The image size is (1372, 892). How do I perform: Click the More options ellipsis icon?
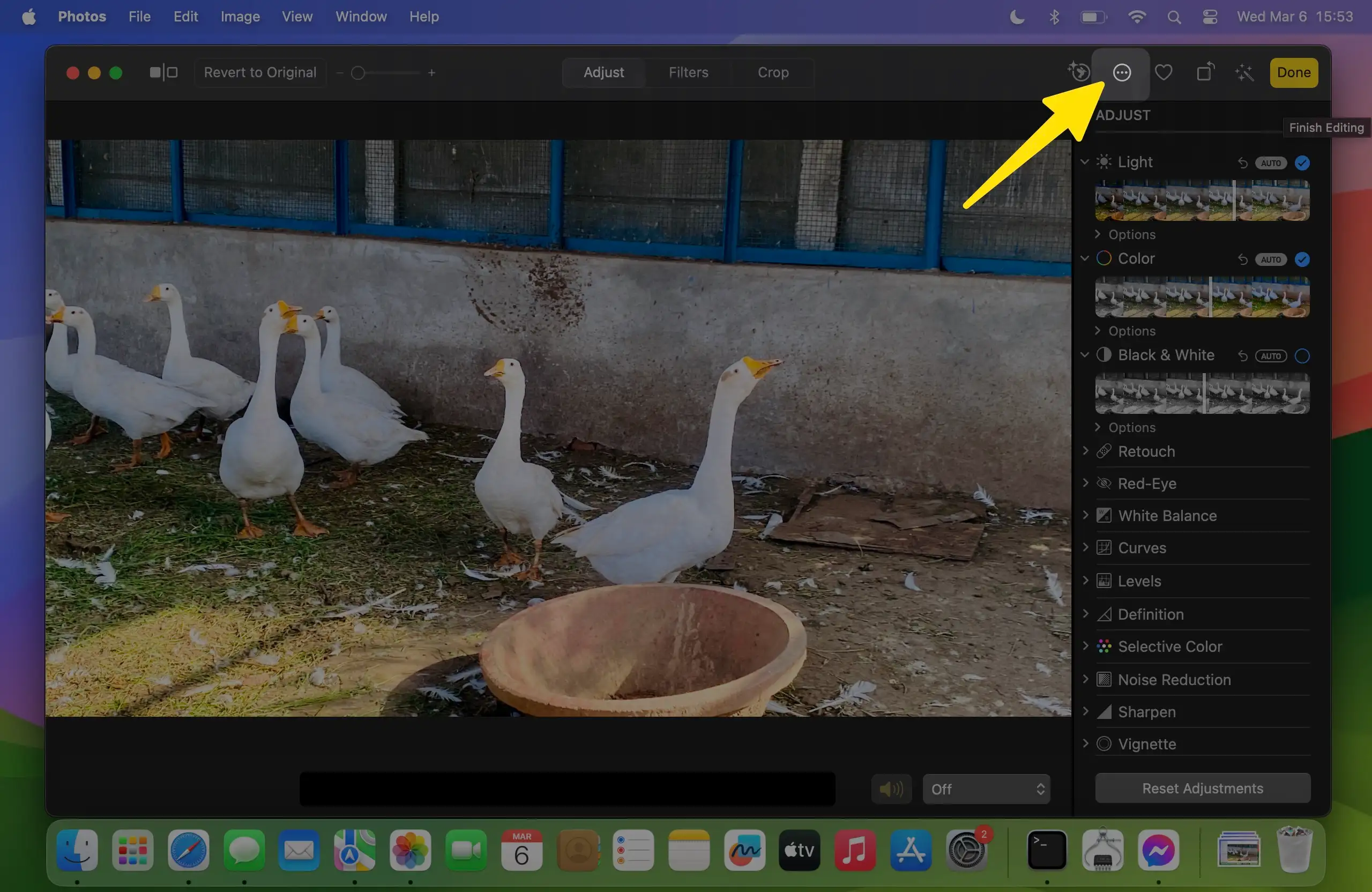click(x=1121, y=73)
